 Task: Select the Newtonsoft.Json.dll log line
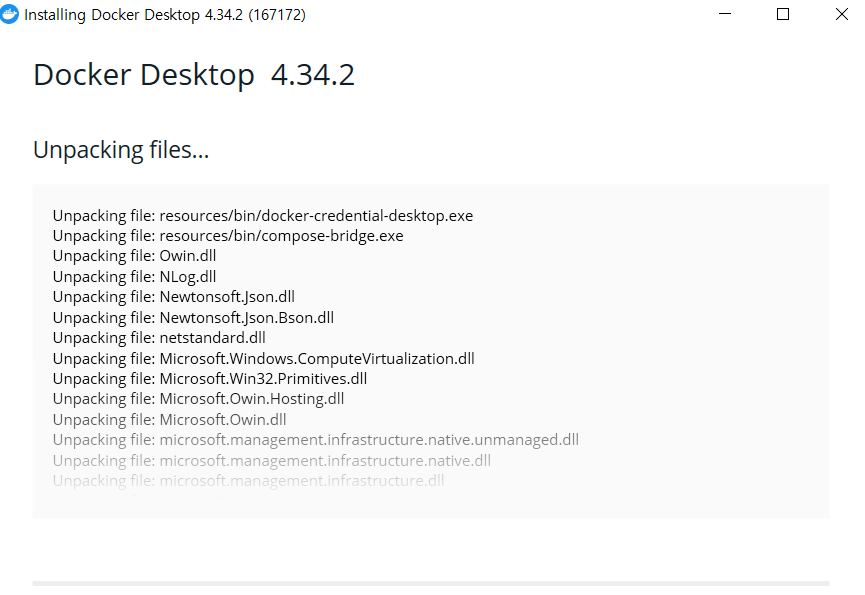[x=174, y=297]
